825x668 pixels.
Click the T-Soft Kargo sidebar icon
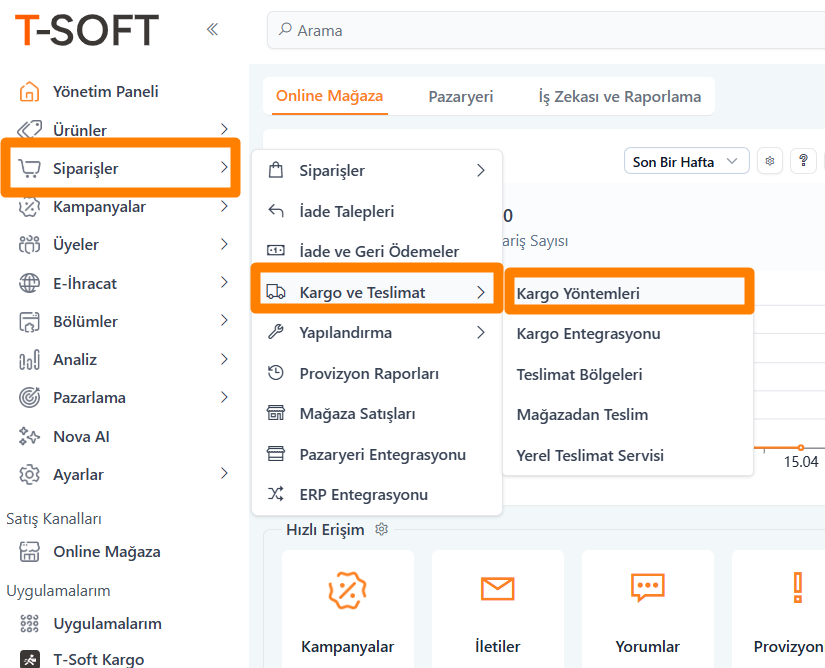[30, 659]
